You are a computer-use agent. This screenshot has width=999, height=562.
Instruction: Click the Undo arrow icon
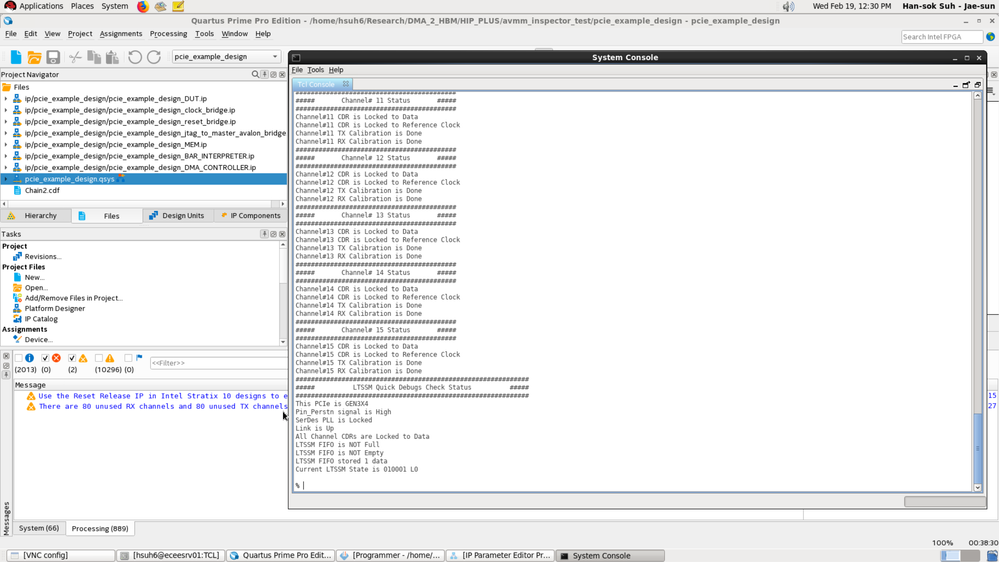click(135, 57)
